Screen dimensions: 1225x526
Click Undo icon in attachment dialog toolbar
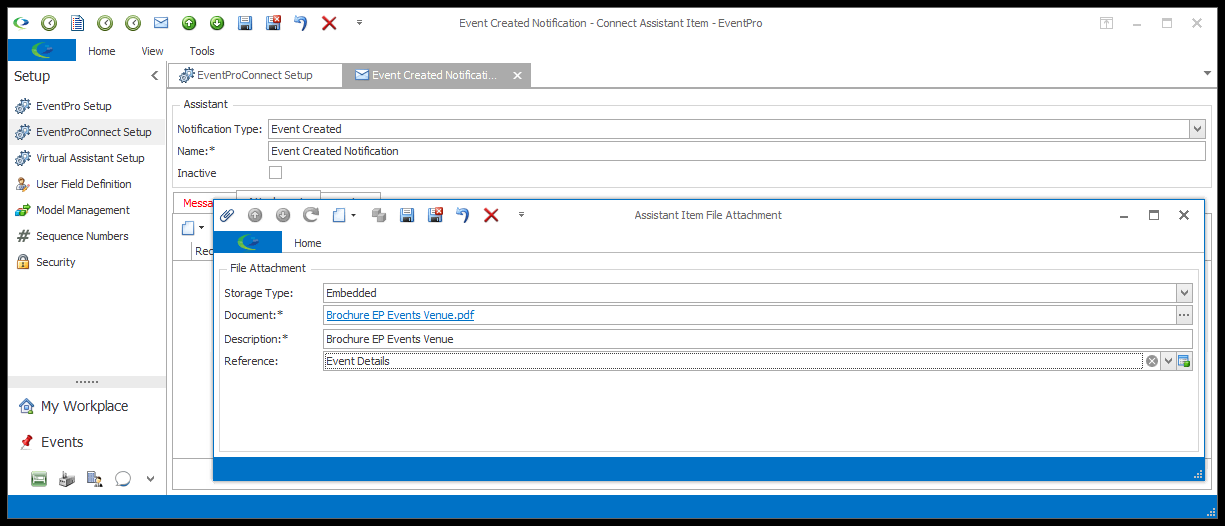point(462,215)
